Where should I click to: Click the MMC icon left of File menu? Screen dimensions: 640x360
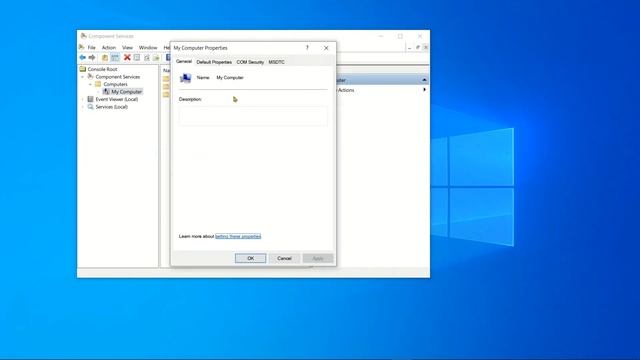82,47
